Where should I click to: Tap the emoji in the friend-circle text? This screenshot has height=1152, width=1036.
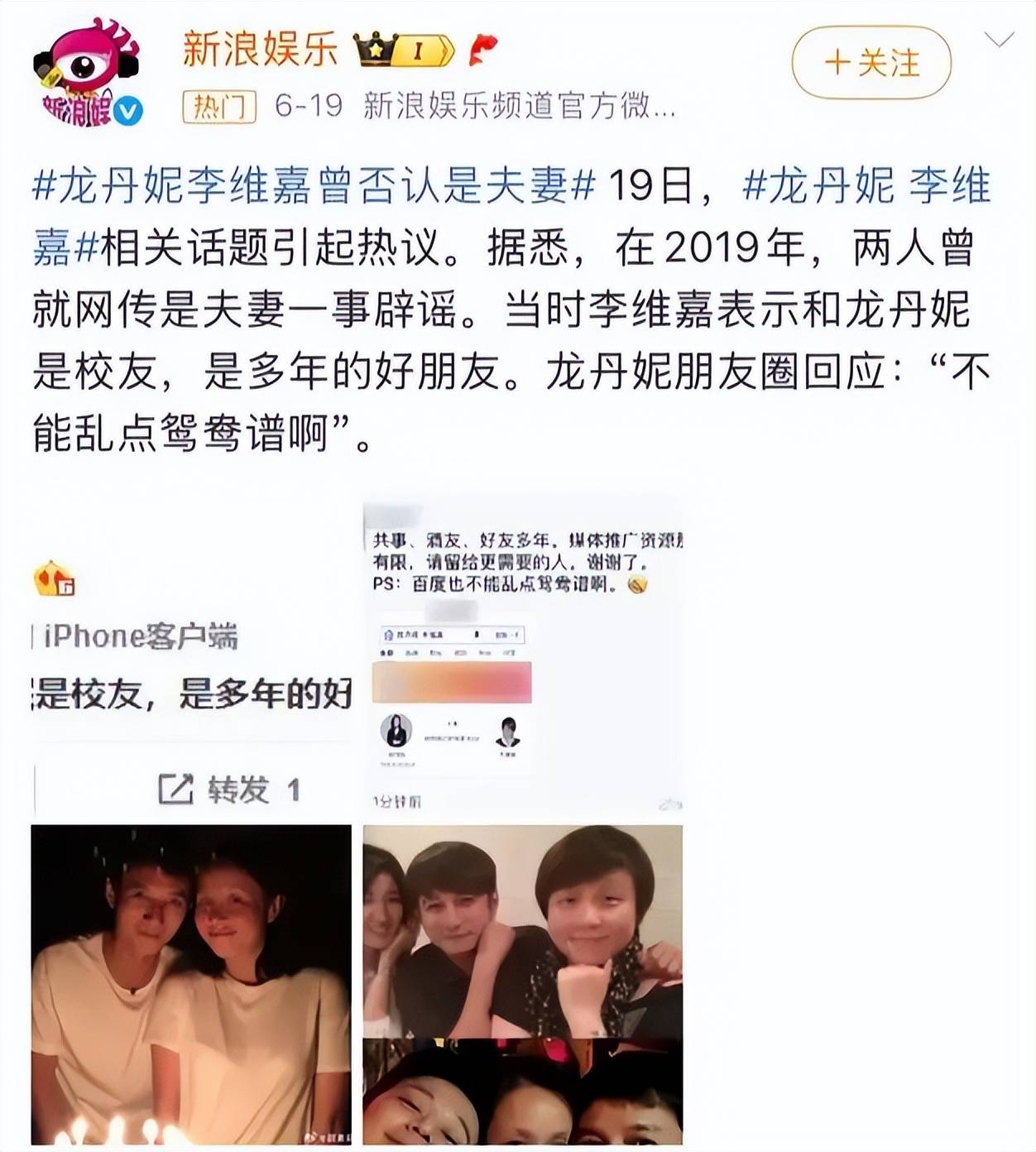click(x=637, y=584)
